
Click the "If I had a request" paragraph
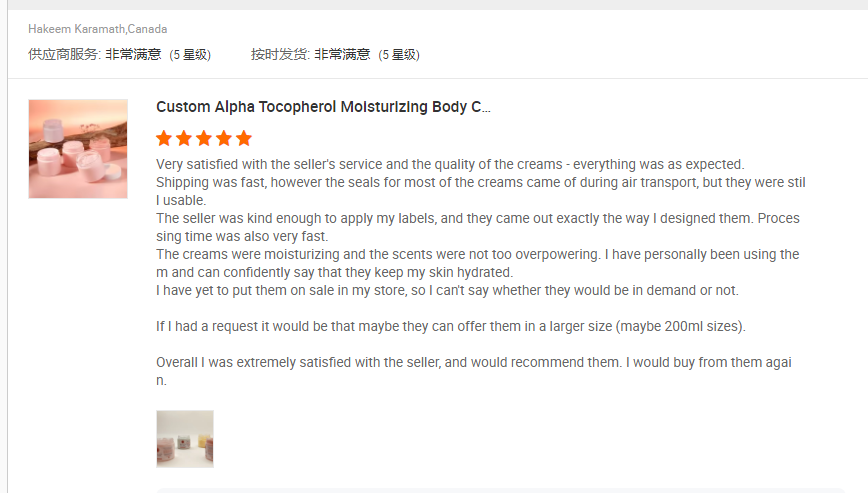point(450,327)
